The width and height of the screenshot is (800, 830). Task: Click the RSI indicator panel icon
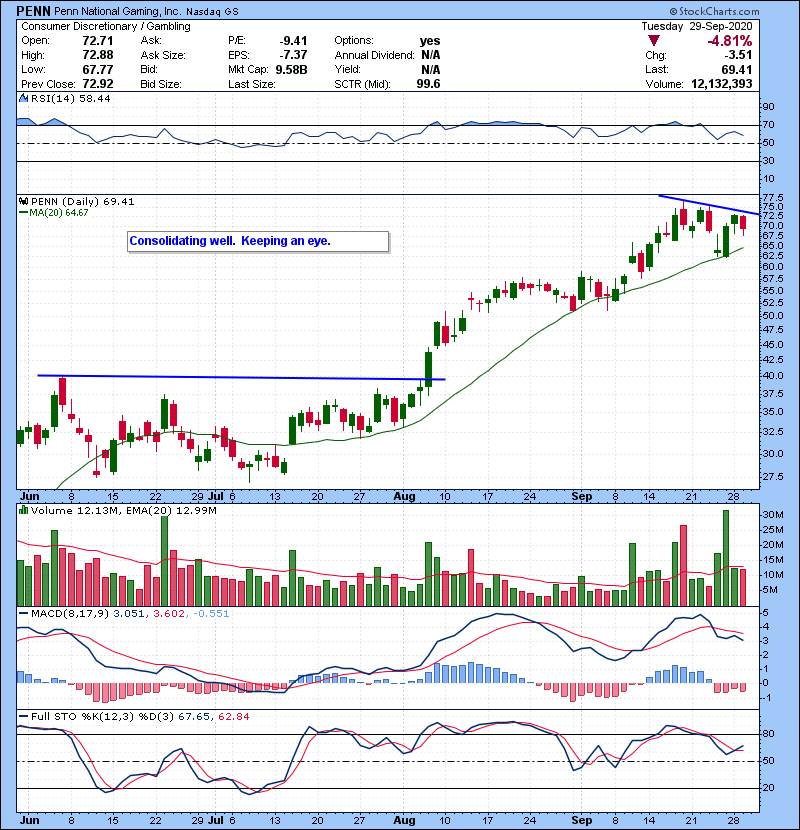click(x=23, y=98)
